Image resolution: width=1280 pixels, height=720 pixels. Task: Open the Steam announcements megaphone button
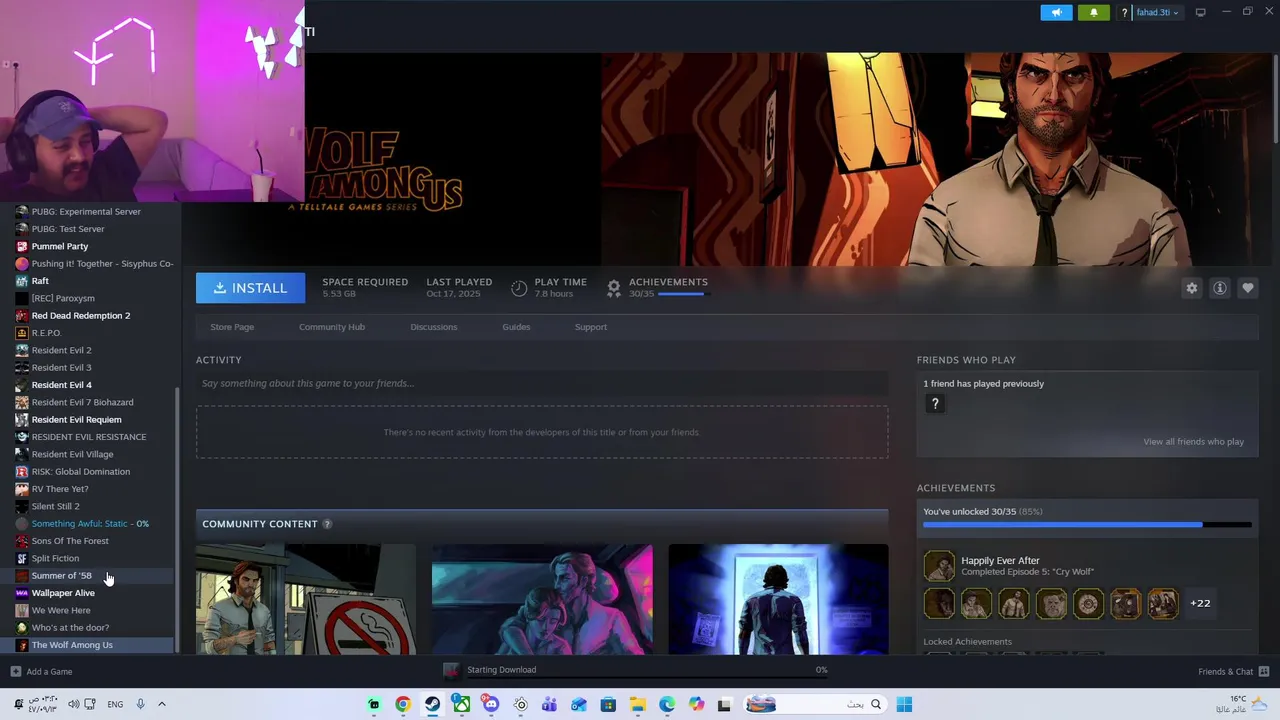point(1056,12)
